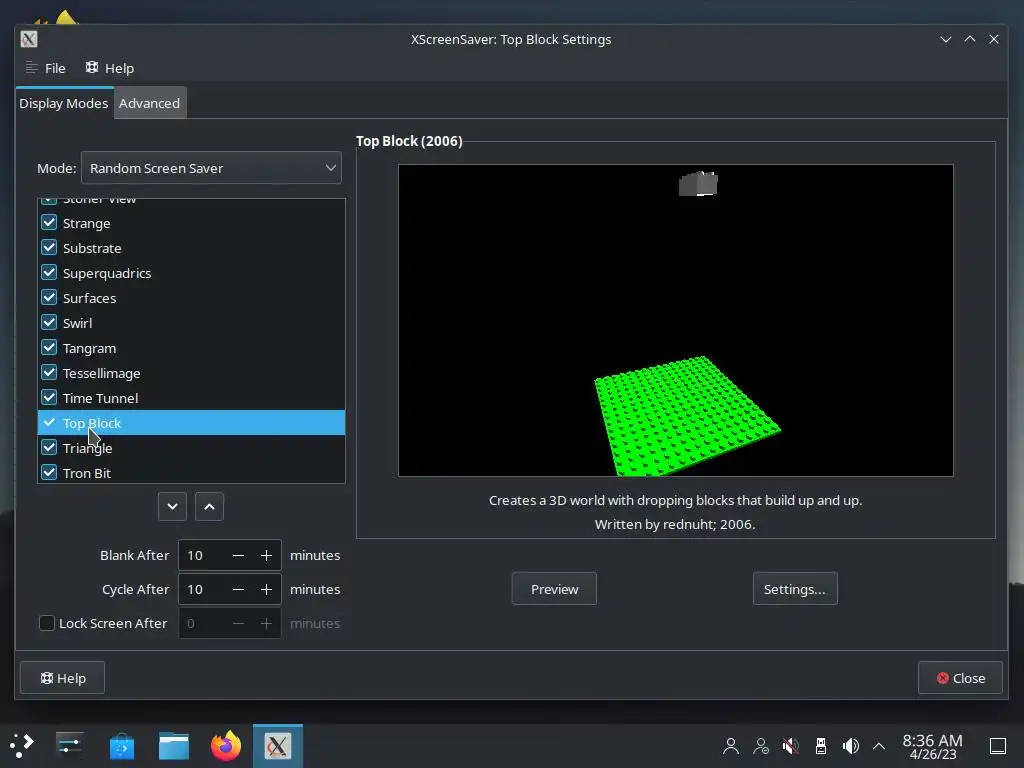
Task: Click the muted microphone tray icon
Action: click(790, 746)
